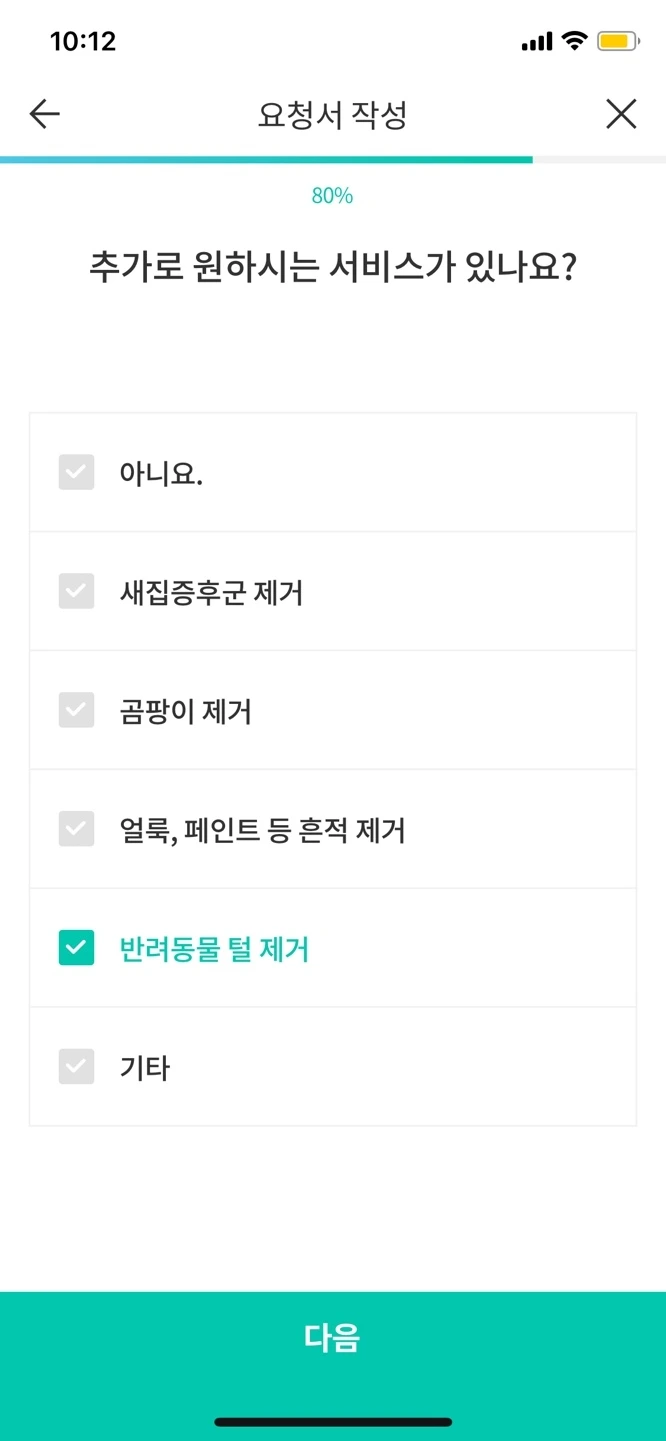Check the 기타 checkbox
This screenshot has height=1441, width=666.
tap(76, 1066)
